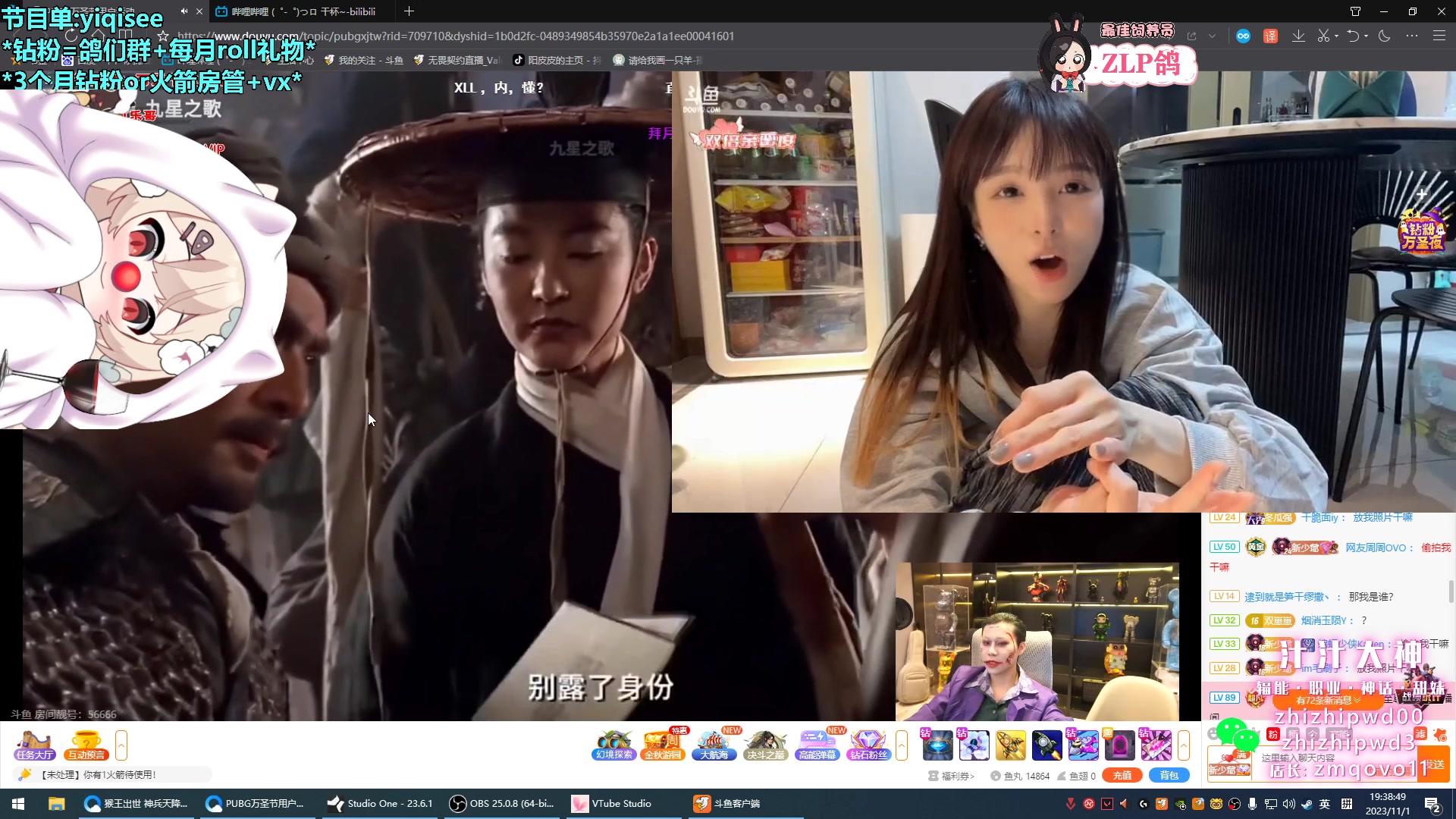The height and width of the screenshot is (819, 1456).
Task: Switch to OBS 25.0.8 taskbar window
Action: tap(504, 804)
